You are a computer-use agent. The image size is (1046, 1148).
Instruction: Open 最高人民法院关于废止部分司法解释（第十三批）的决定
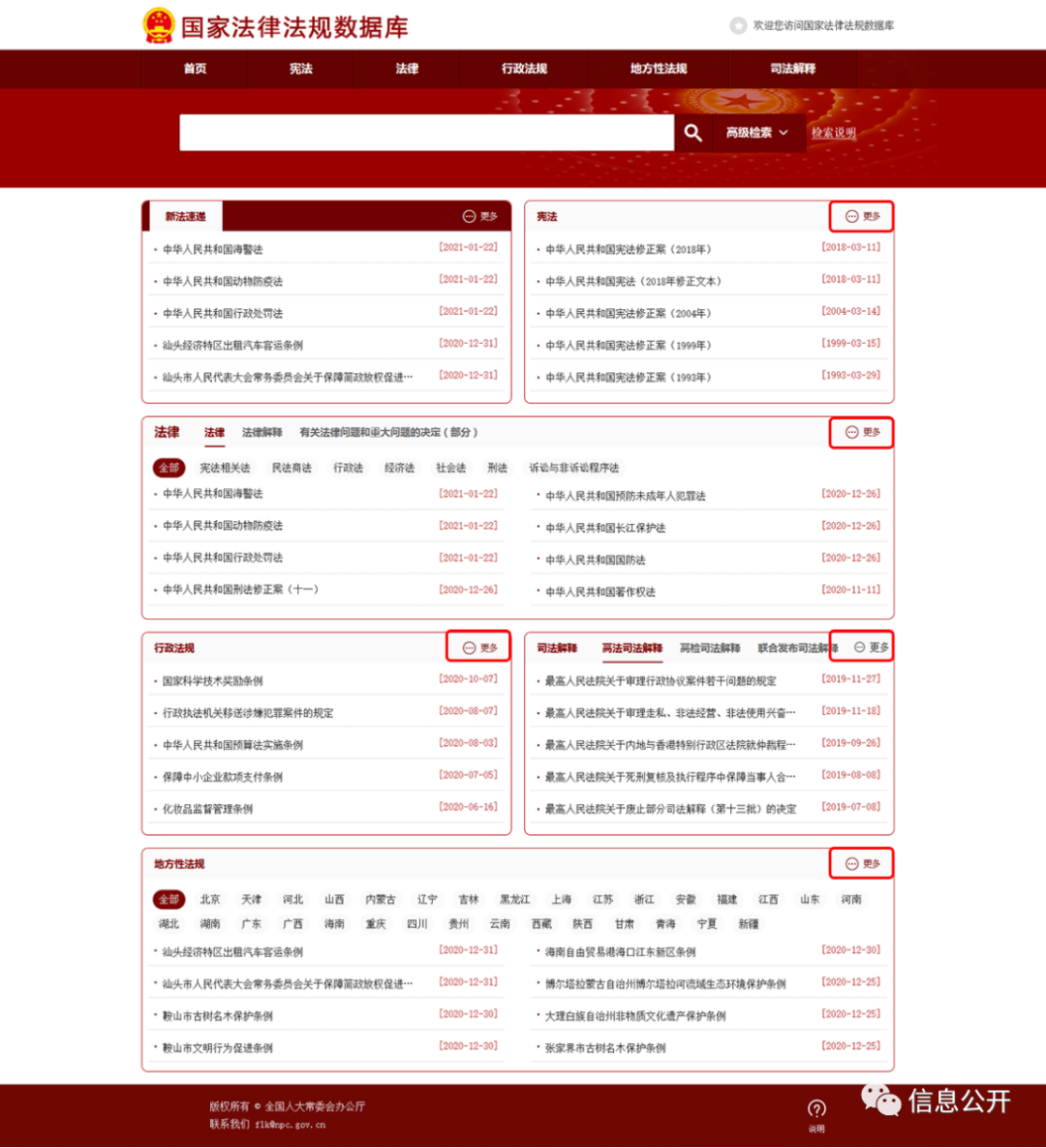(x=670, y=809)
